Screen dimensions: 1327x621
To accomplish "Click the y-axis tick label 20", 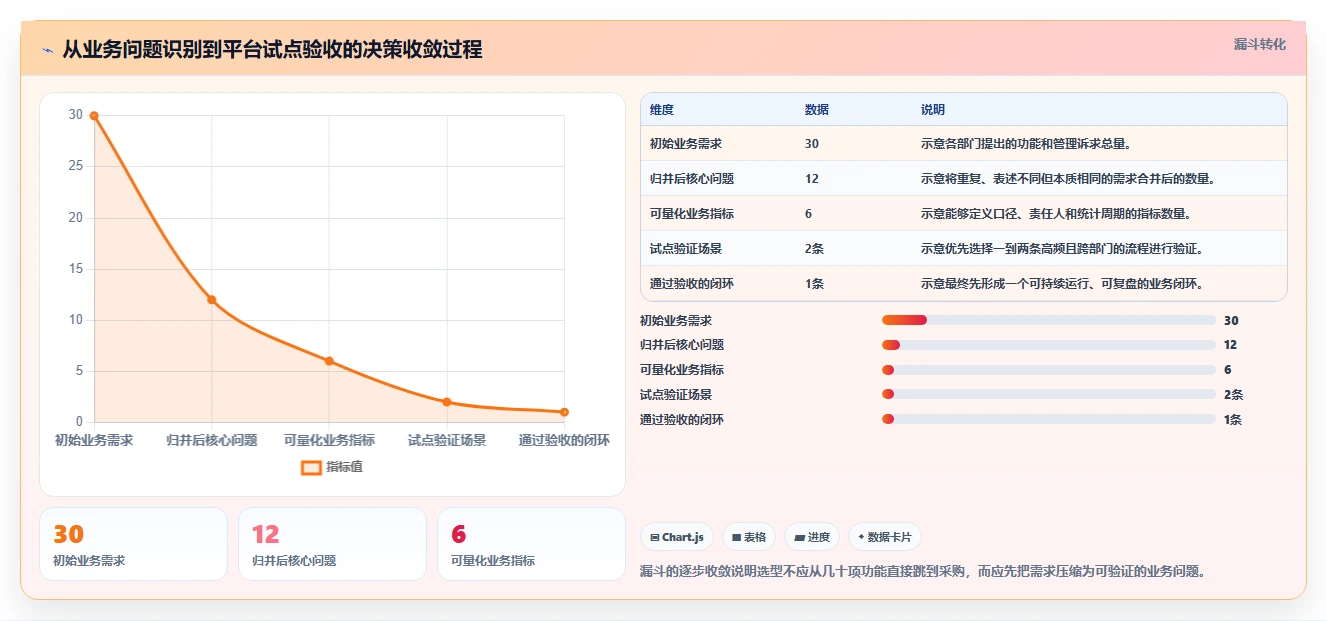I will (76, 217).
